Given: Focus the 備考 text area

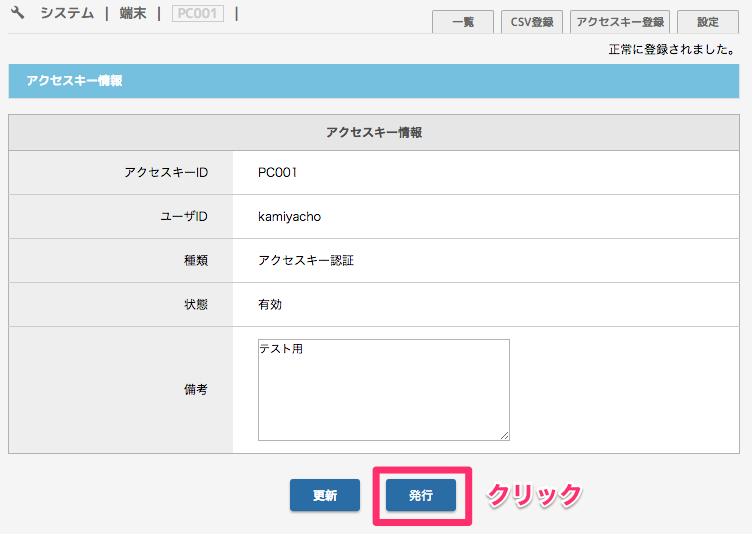Looking at the screenshot, I should 384,390.
